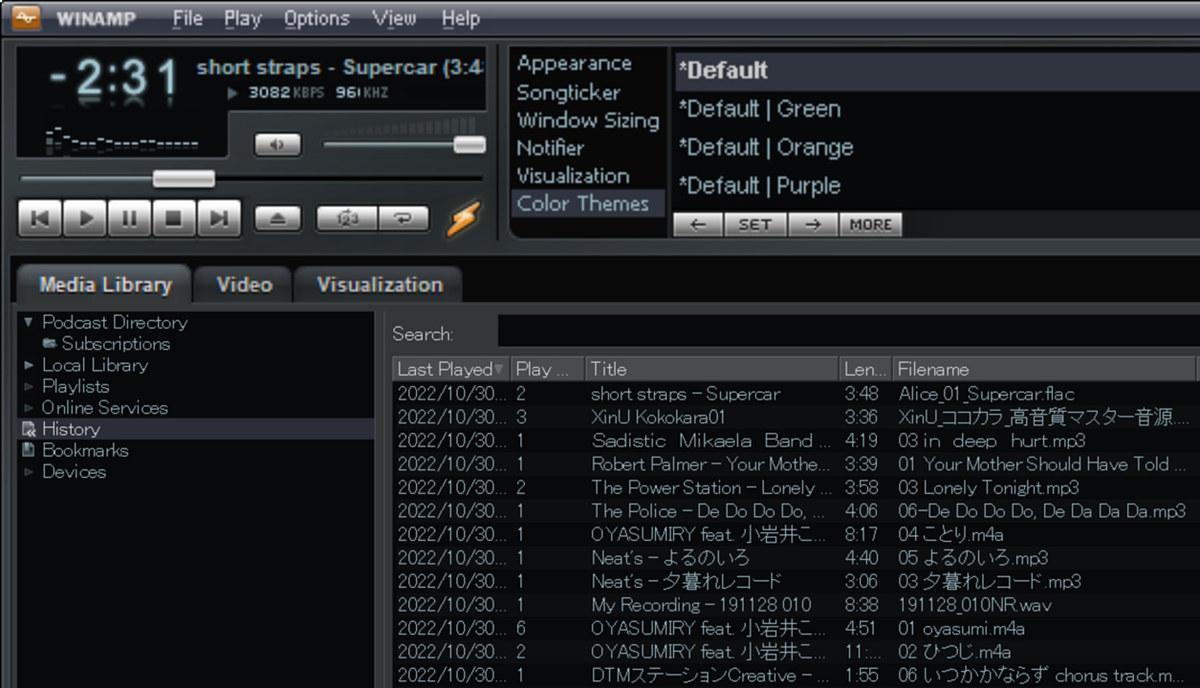Mute audio with the speaker button
Image resolution: width=1200 pixels, height=688 pixels.
[x=278, y=145]
